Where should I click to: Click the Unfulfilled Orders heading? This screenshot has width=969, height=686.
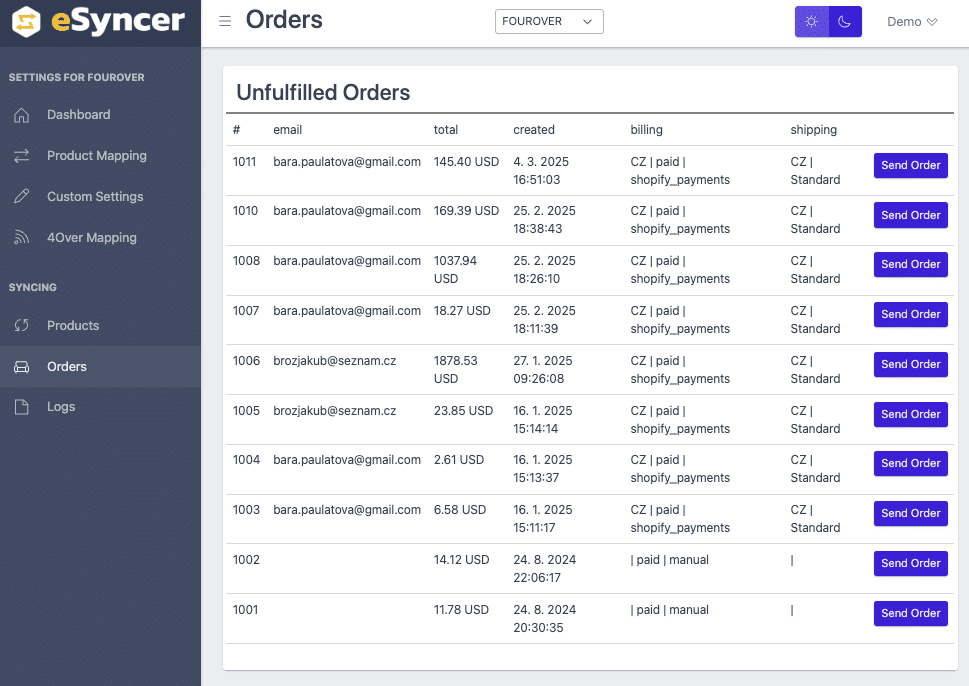point(323,93)
